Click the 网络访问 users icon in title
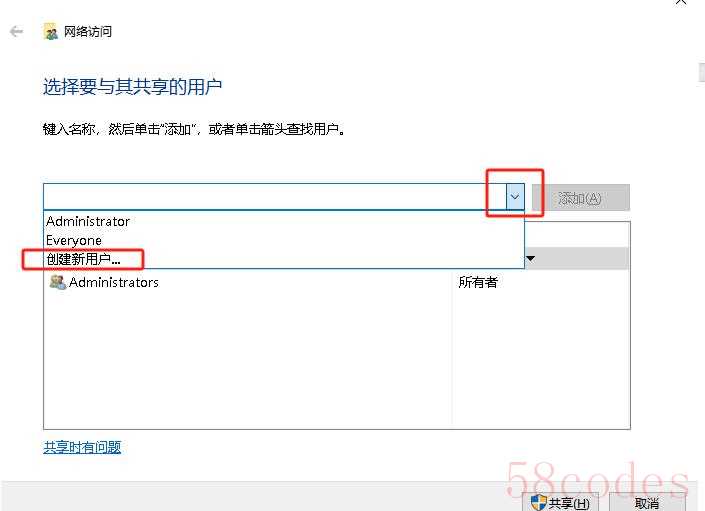This screenshot has width=705, height=511. pyautogui.click(x=50, y=31)
